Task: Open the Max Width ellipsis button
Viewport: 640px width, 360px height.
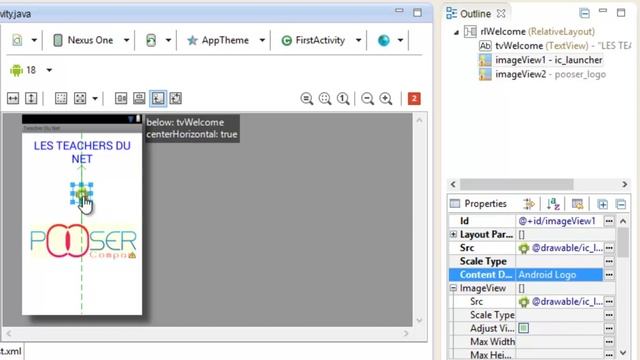Action: pyautogui.click(x=609, y=342)
